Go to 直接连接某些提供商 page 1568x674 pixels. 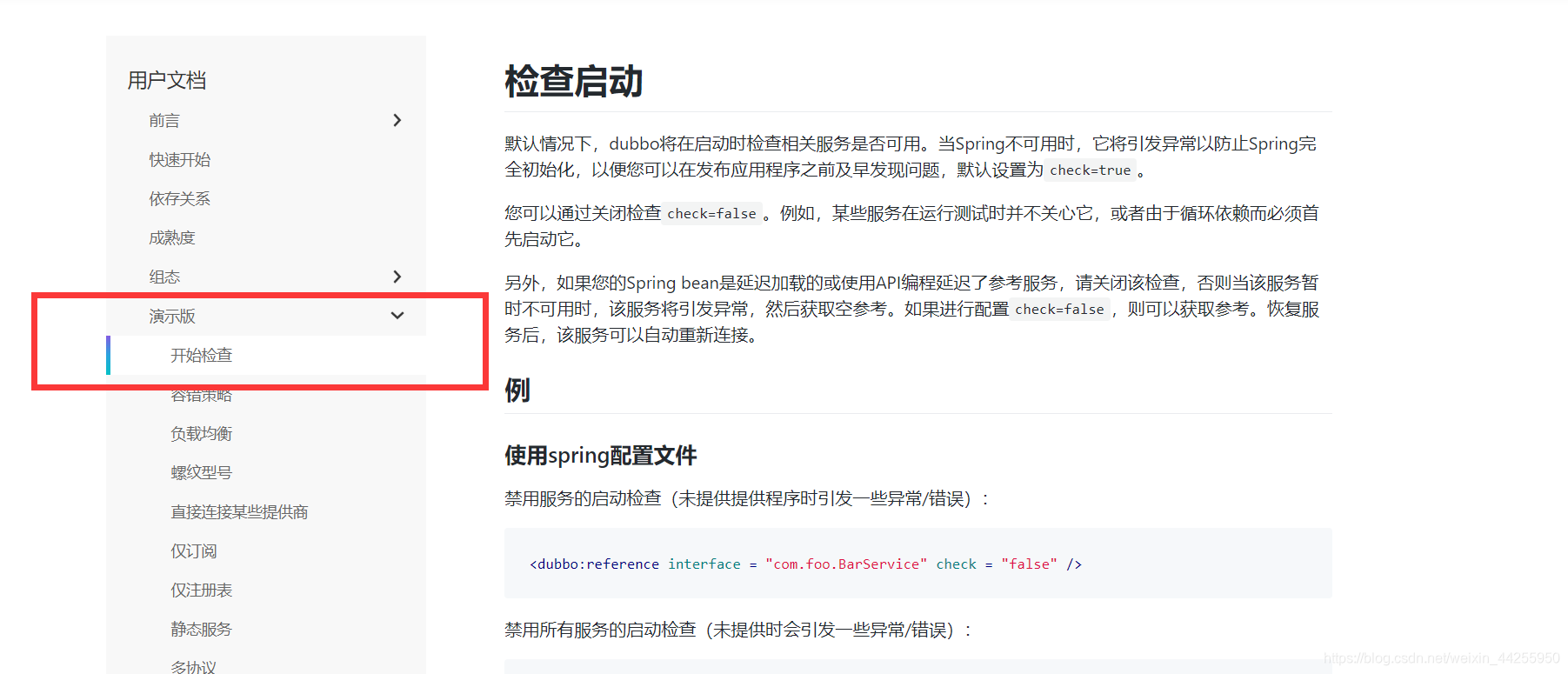tap(239, 511)
